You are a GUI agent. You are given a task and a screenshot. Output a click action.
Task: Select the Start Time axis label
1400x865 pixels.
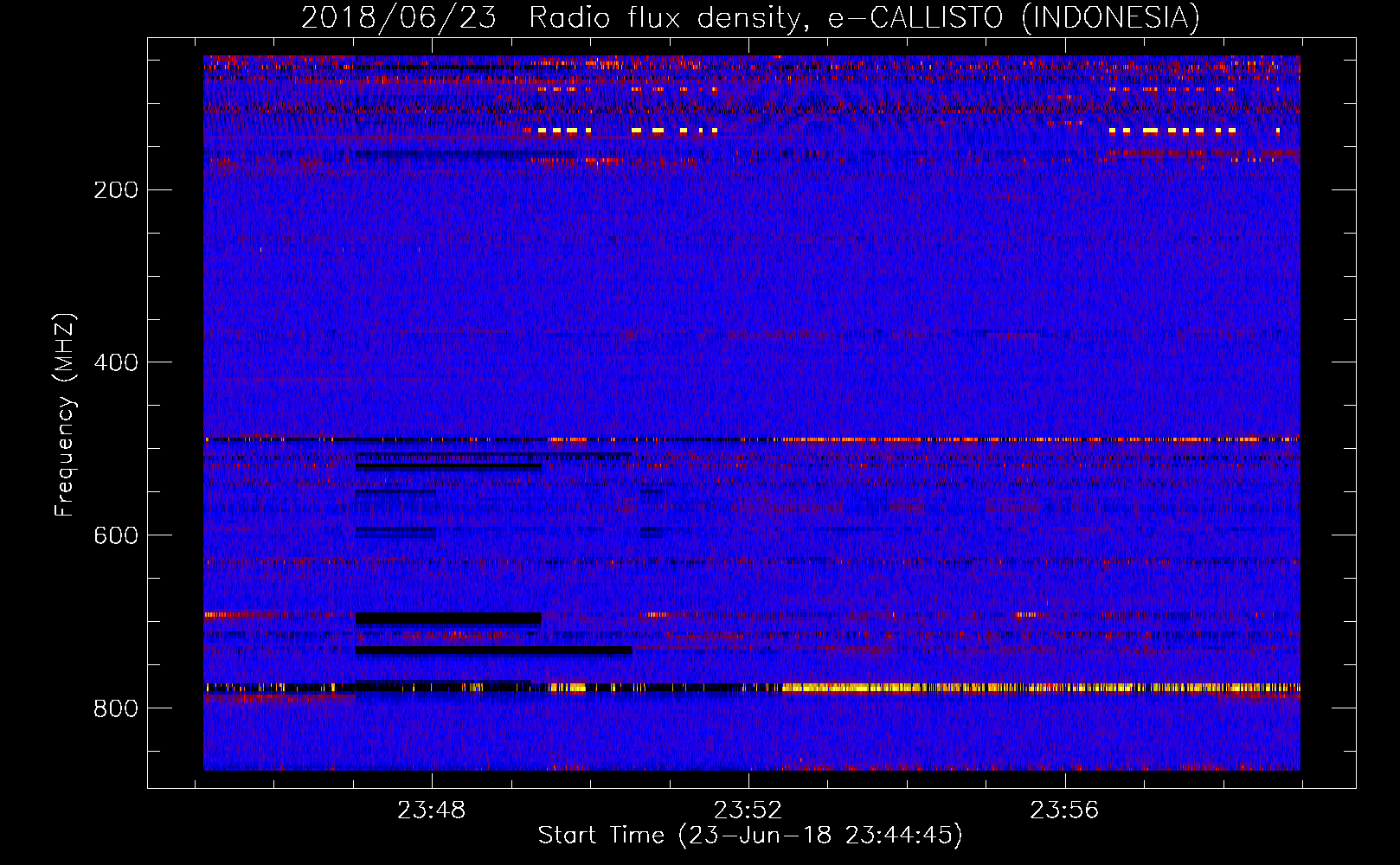coord(750,836)
